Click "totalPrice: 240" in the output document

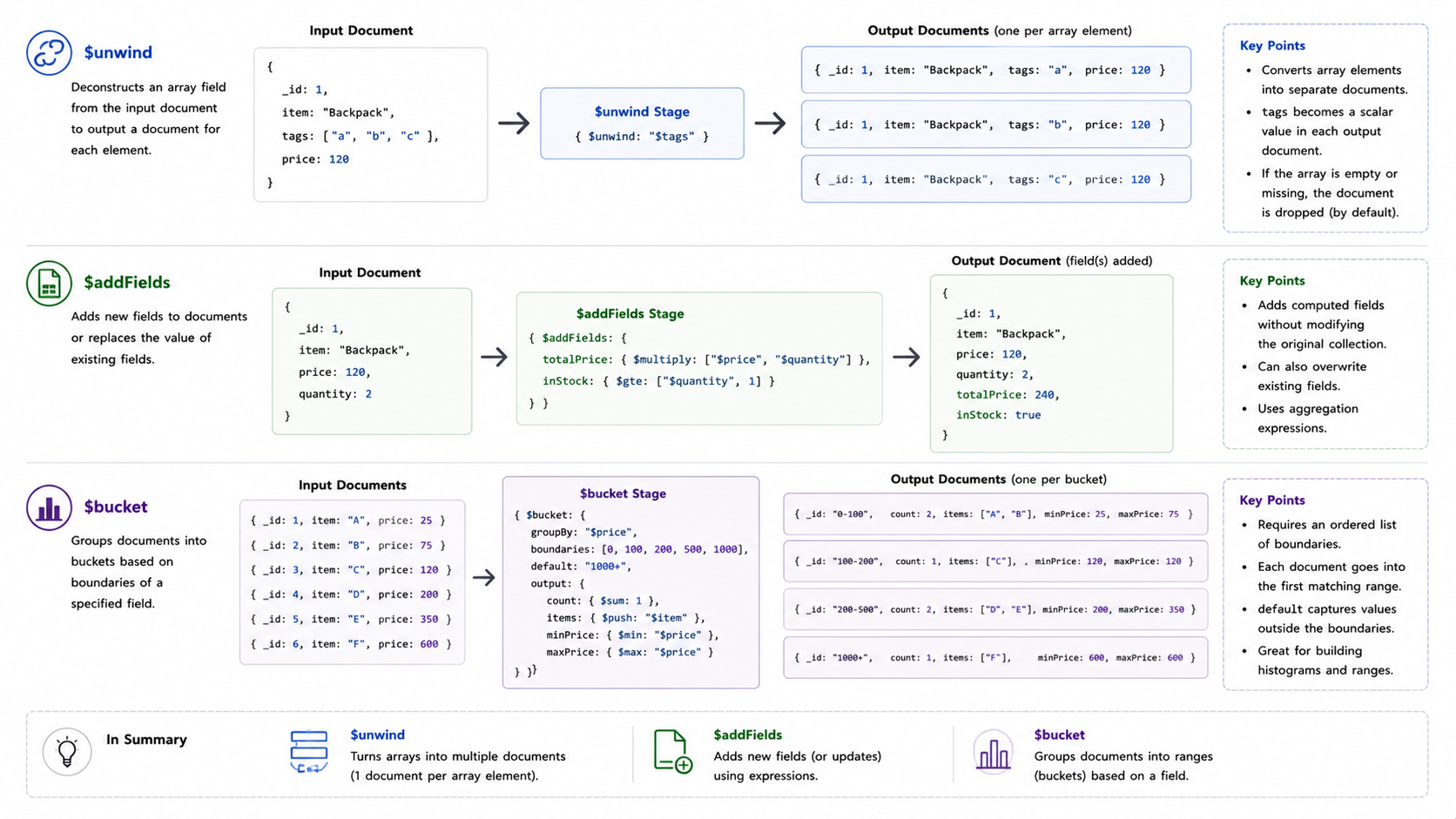point(1008,395)
